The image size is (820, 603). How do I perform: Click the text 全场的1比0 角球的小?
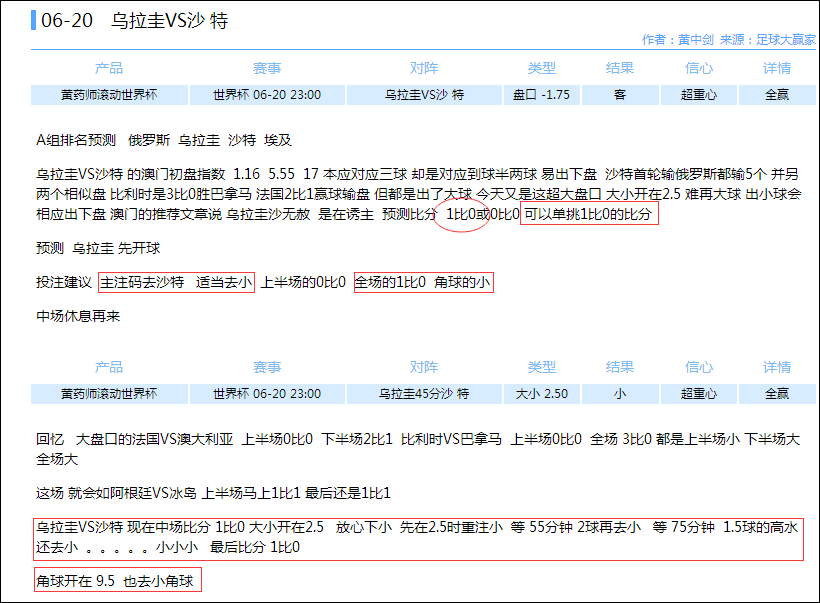click(423, 282)
